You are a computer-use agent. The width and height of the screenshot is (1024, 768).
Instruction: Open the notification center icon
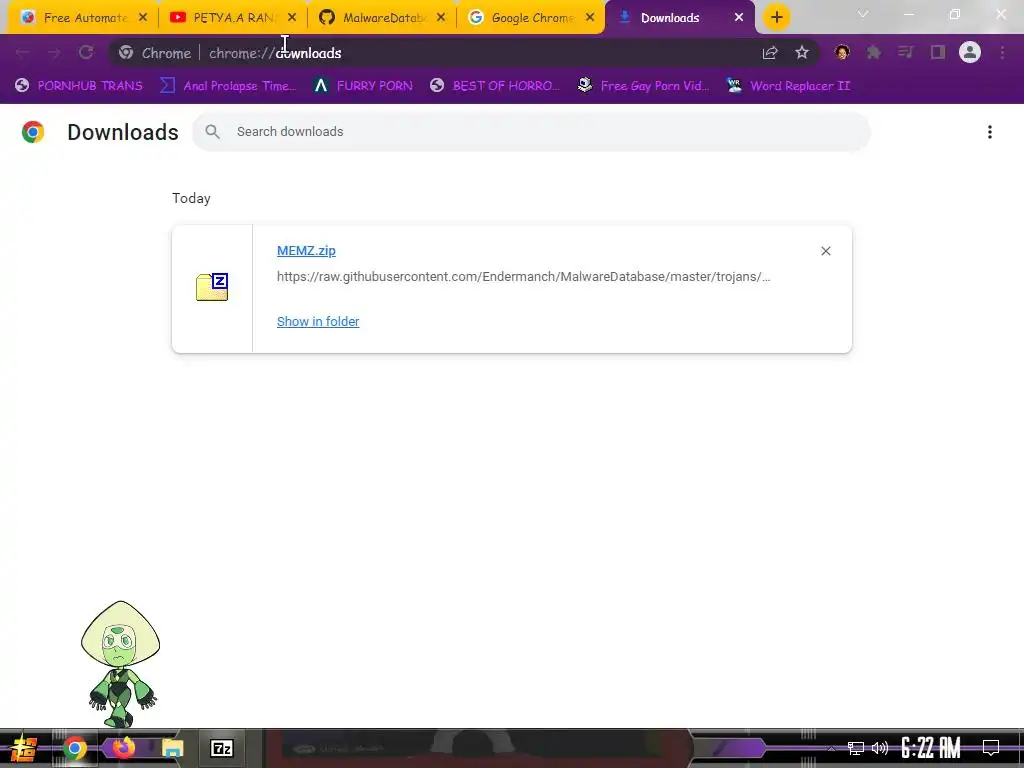(991, 748)
